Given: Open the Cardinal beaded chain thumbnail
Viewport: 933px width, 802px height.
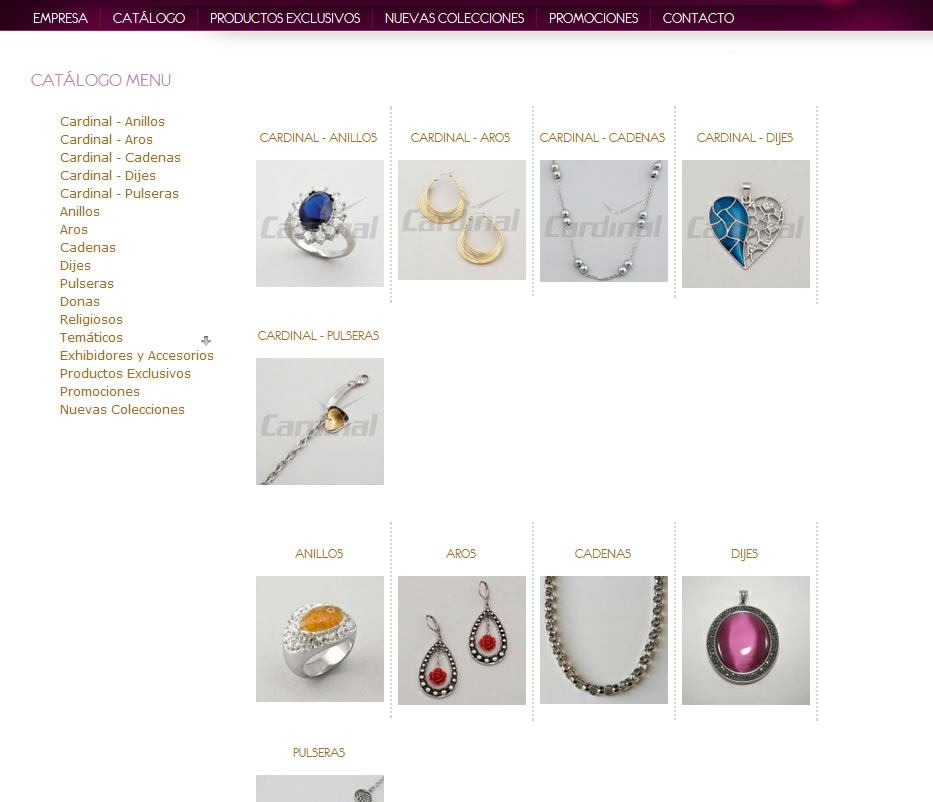Looking at the screenshot, I should (x=603, y=221).
